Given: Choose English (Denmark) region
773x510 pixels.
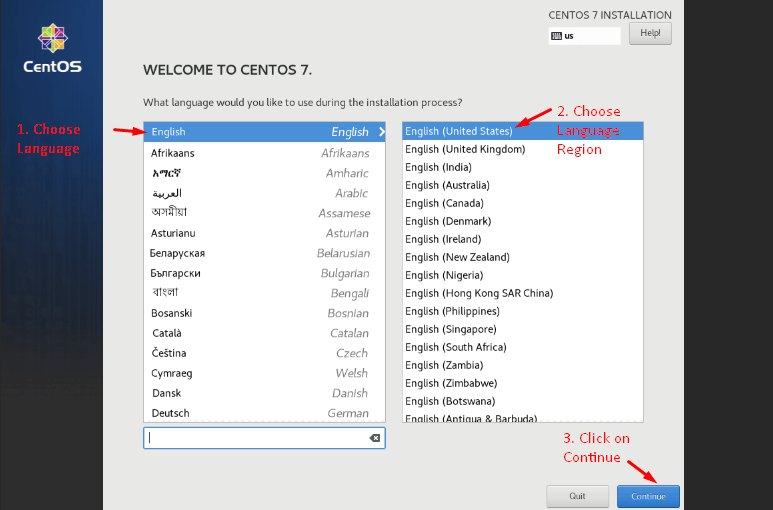Looking at the screenshot, I should [x=523, y=221].
